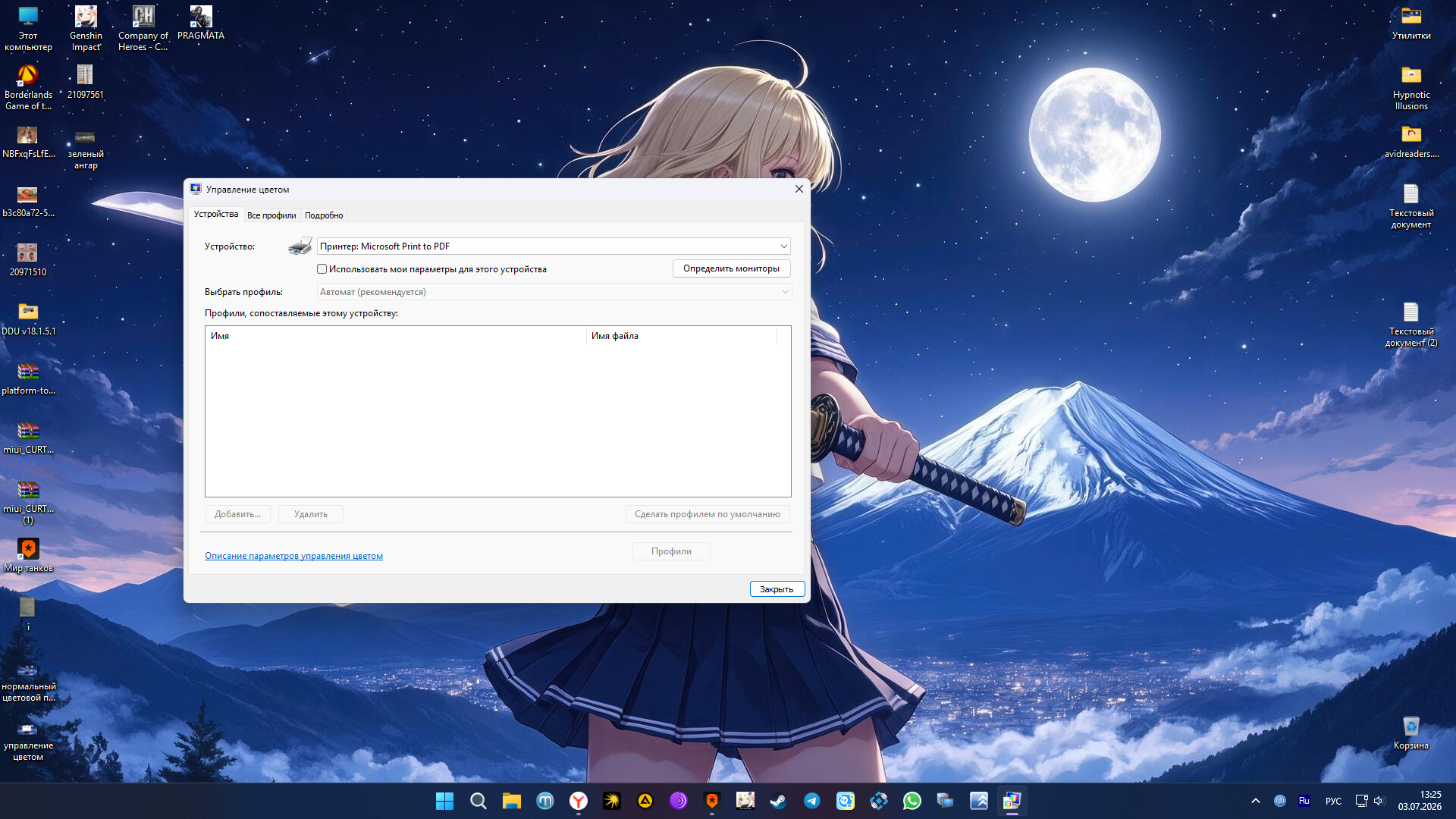
Task: Open Telegram from the taskbar
Action: coord(811,801)
